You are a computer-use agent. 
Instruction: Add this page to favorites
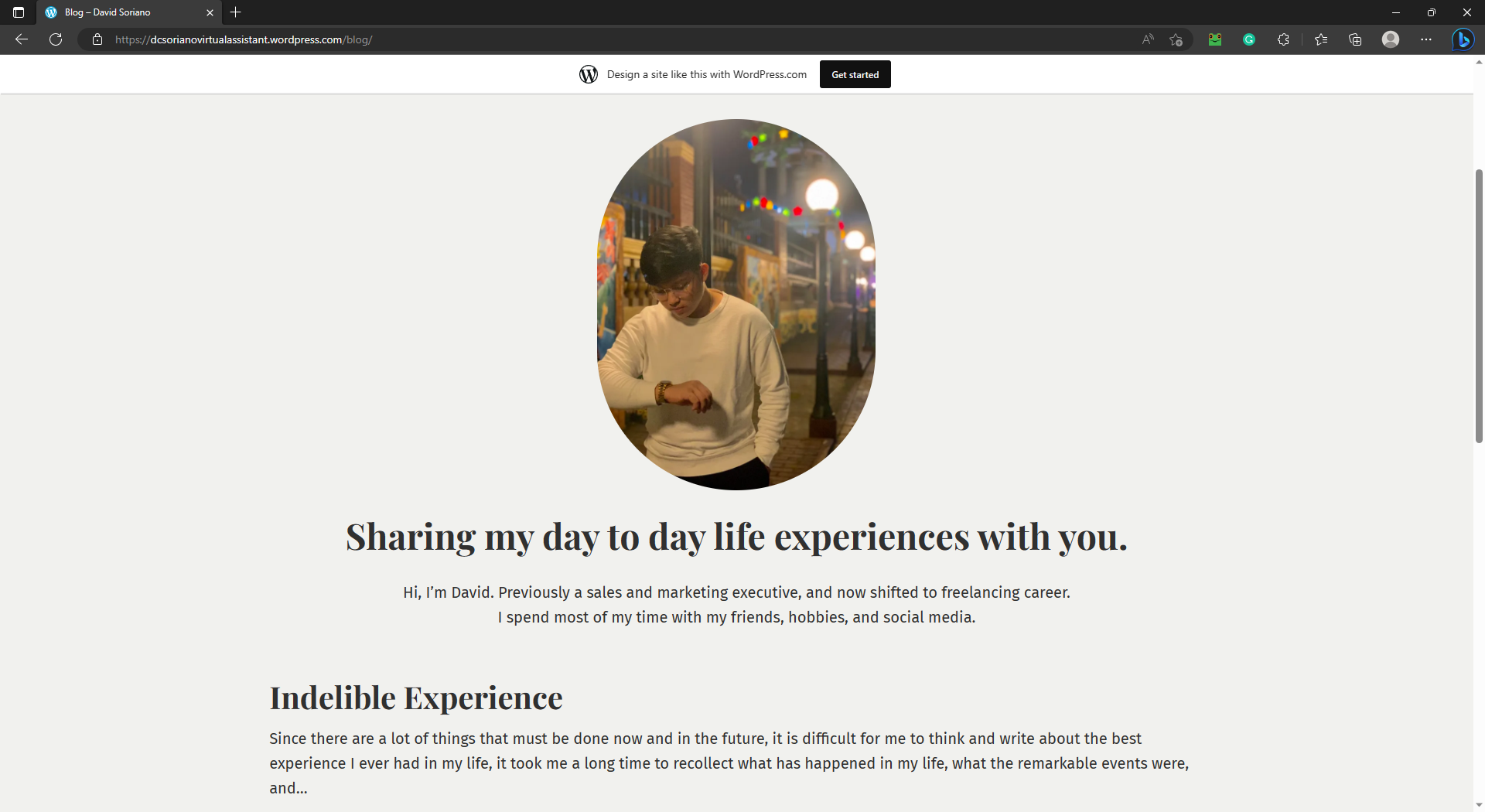coord(1176,39)
